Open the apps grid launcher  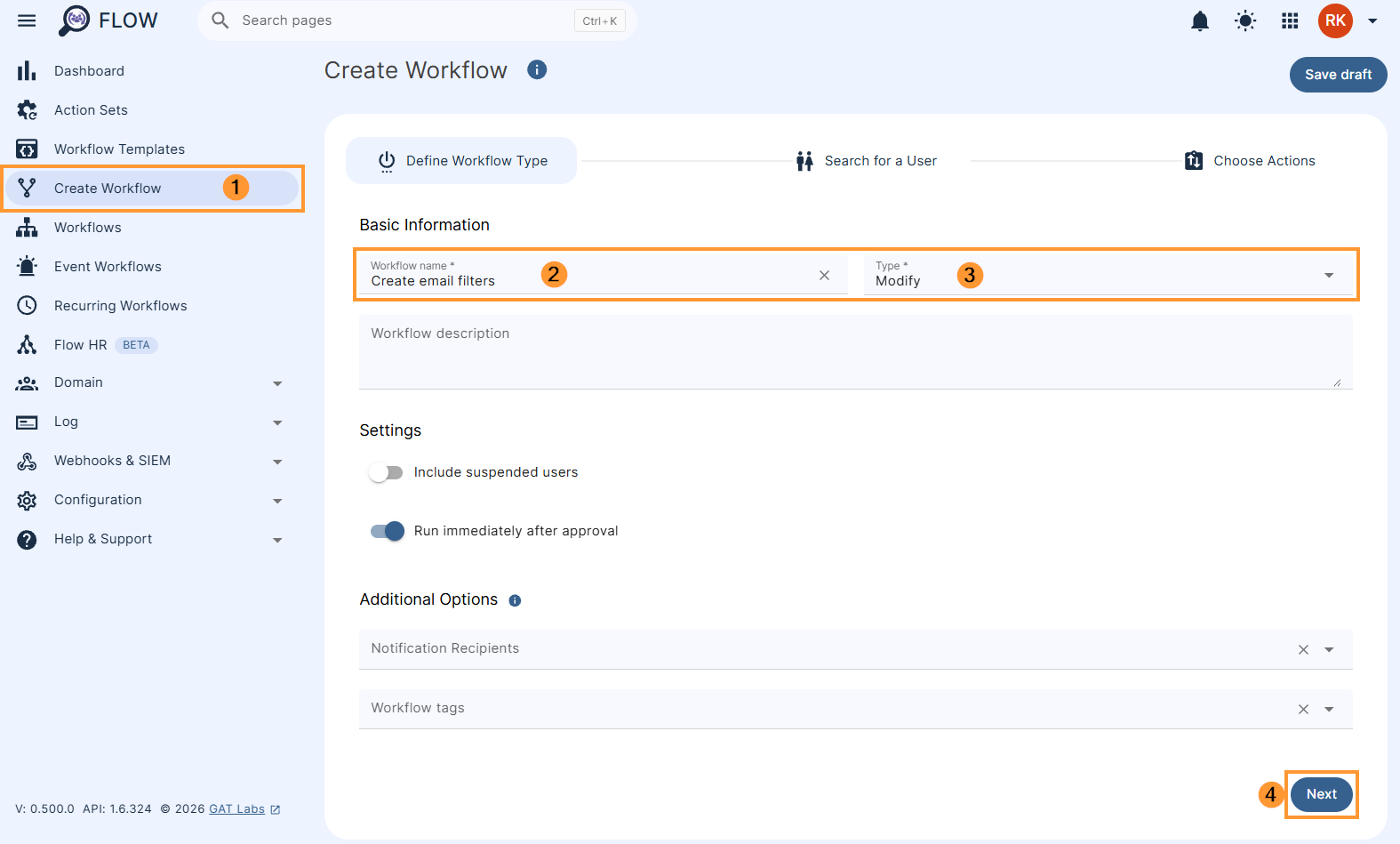tap(1290, 20)
